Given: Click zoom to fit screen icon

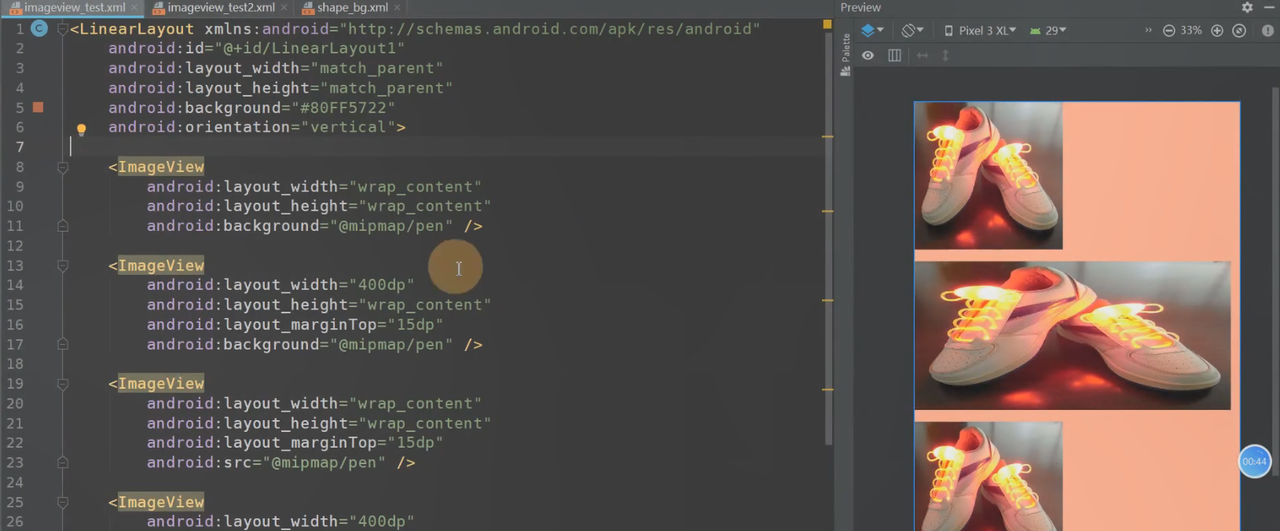Looking at the screenshot, I should 1239,31.
